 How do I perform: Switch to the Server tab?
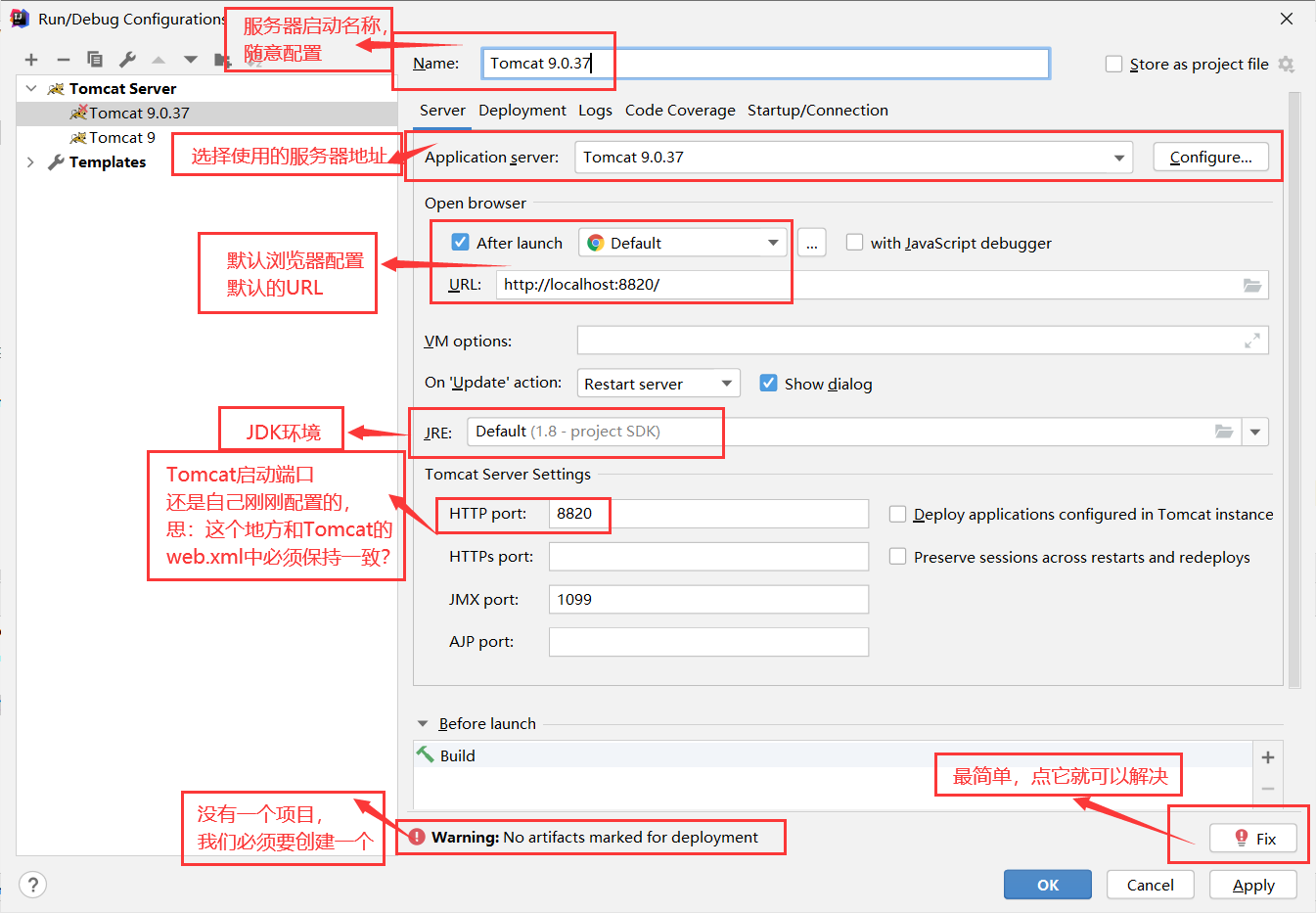coord(442,111)
